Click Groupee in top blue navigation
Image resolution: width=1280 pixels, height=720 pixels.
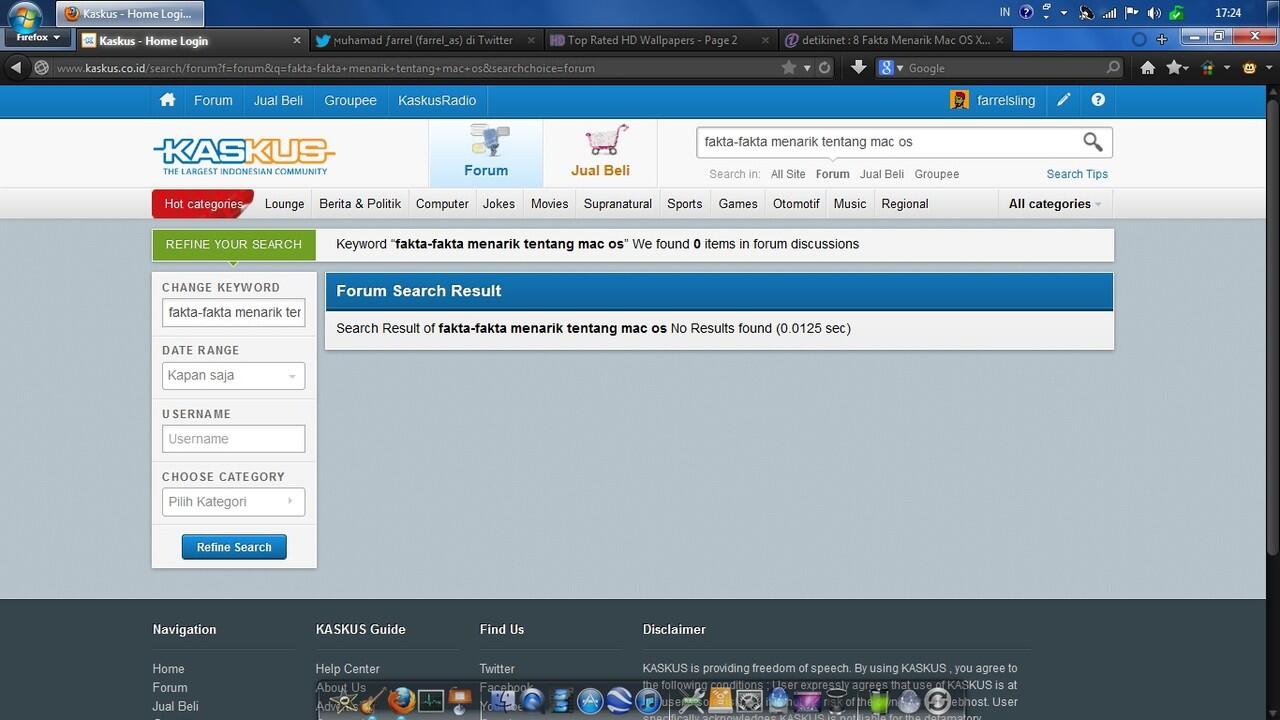coord(350,100)
